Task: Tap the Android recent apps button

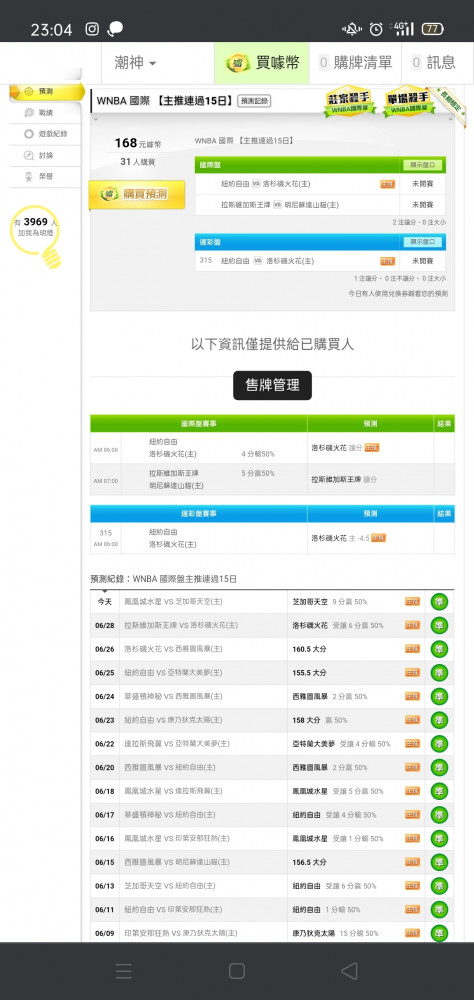Action: point(124,971)
